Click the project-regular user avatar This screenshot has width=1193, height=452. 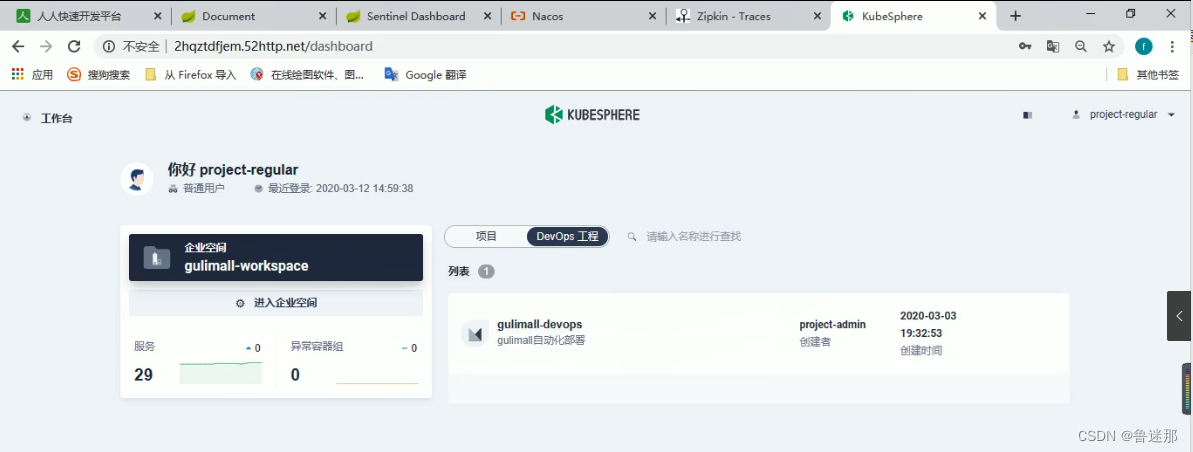click(137, 180)
